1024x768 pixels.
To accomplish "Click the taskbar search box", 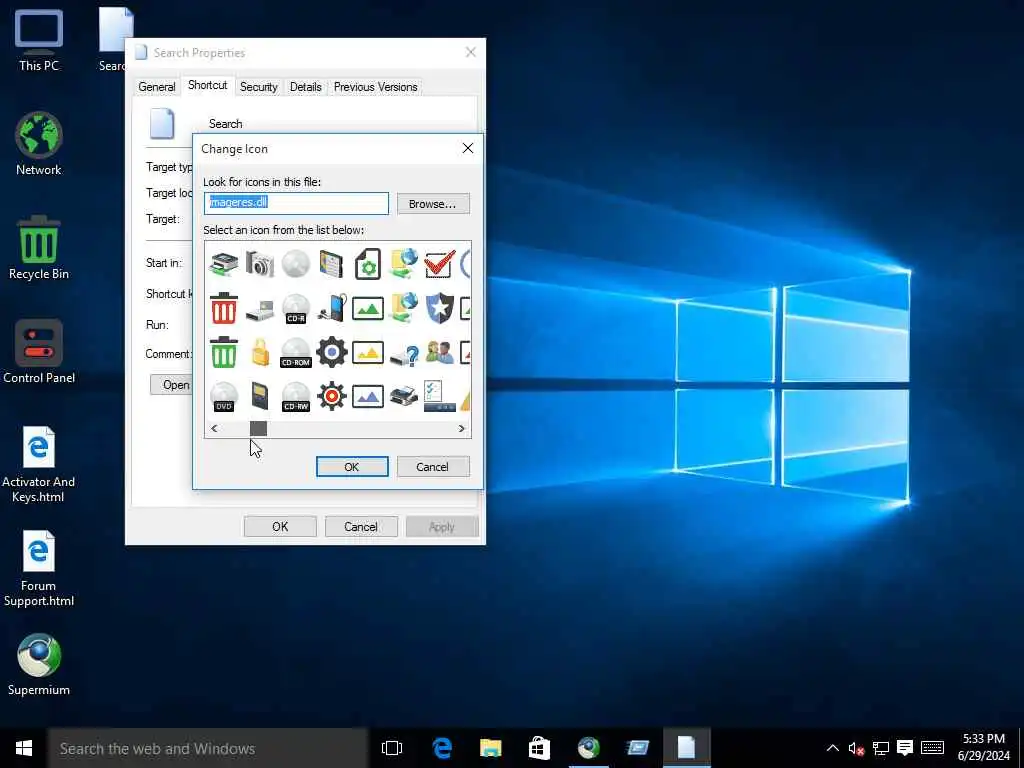I will tap(208, 748).
